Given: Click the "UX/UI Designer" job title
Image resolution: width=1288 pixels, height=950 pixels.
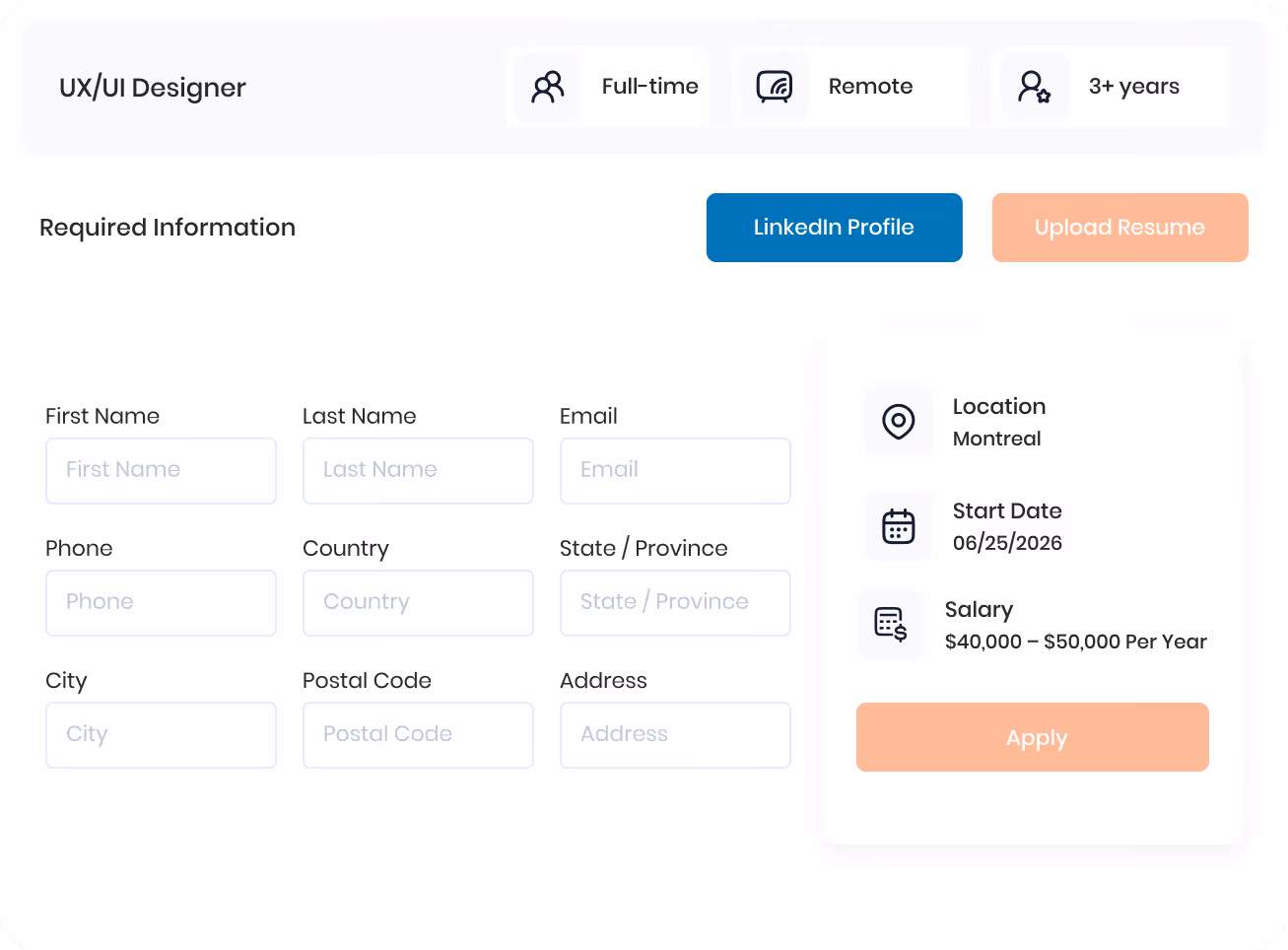Looking at the screenshot, I should (x=153, y=88).
